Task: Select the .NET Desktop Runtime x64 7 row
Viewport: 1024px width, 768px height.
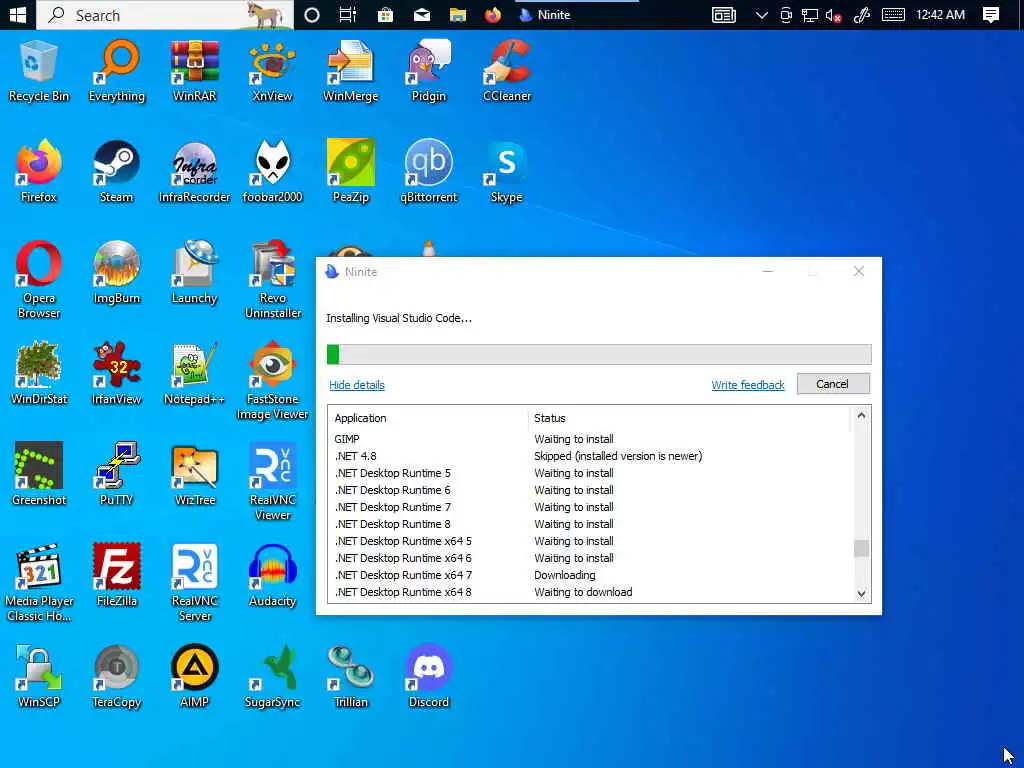Action: 590,575
